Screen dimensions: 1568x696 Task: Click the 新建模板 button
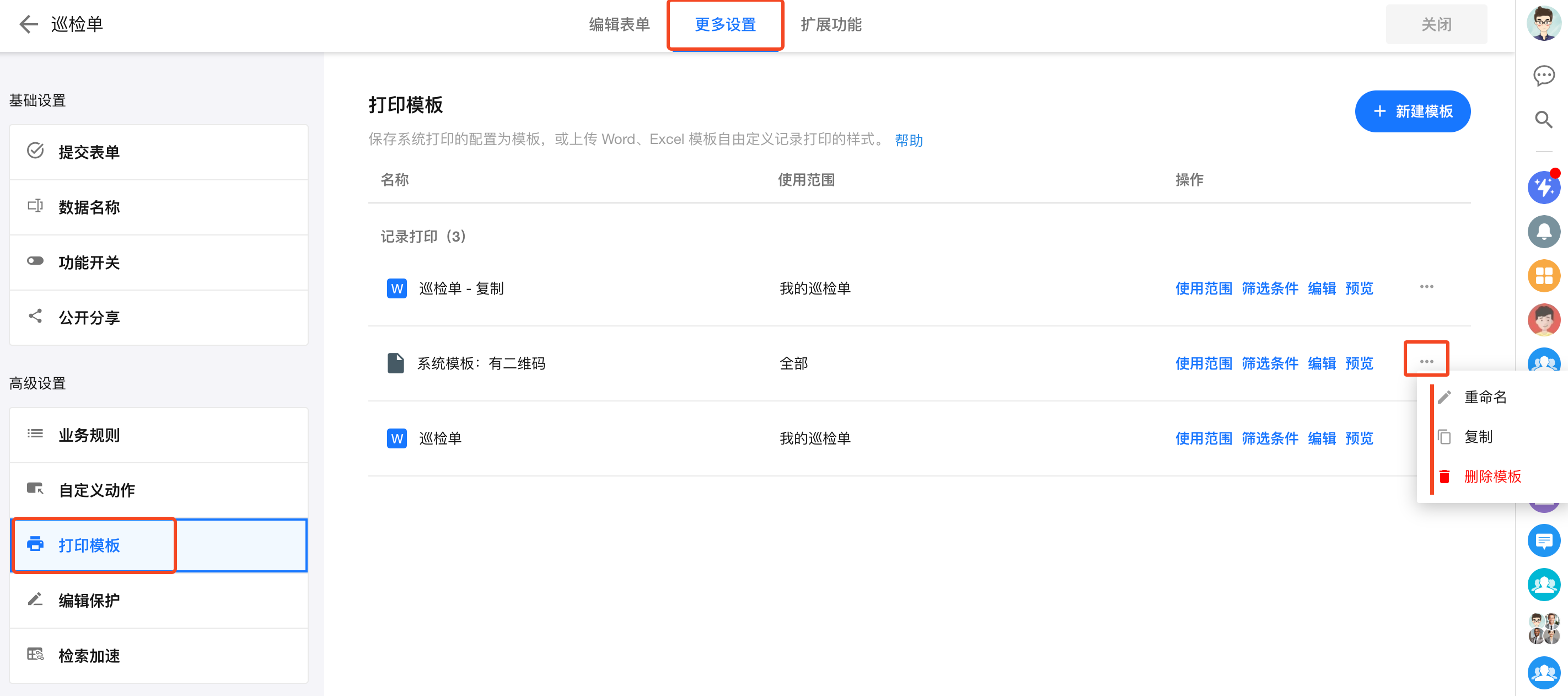pyautogui.click(x=1412, y=111)
